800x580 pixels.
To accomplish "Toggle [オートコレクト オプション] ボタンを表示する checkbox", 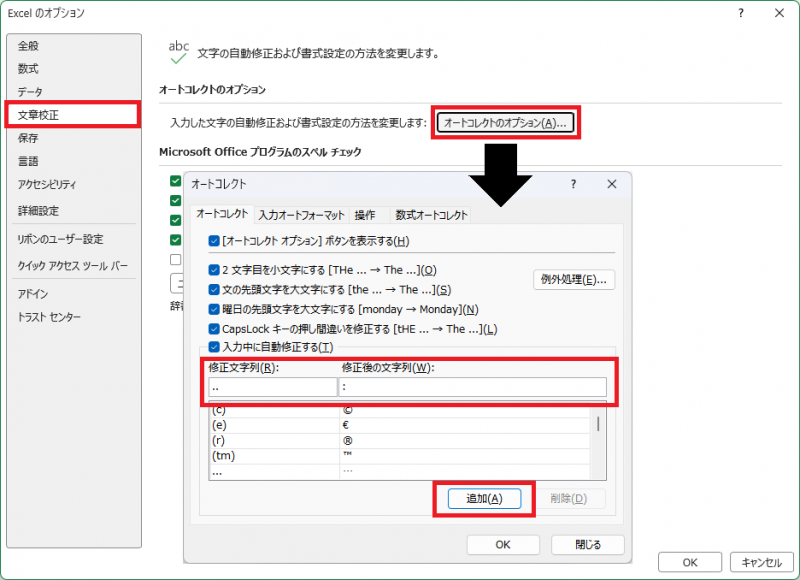I will pos(214,241).
